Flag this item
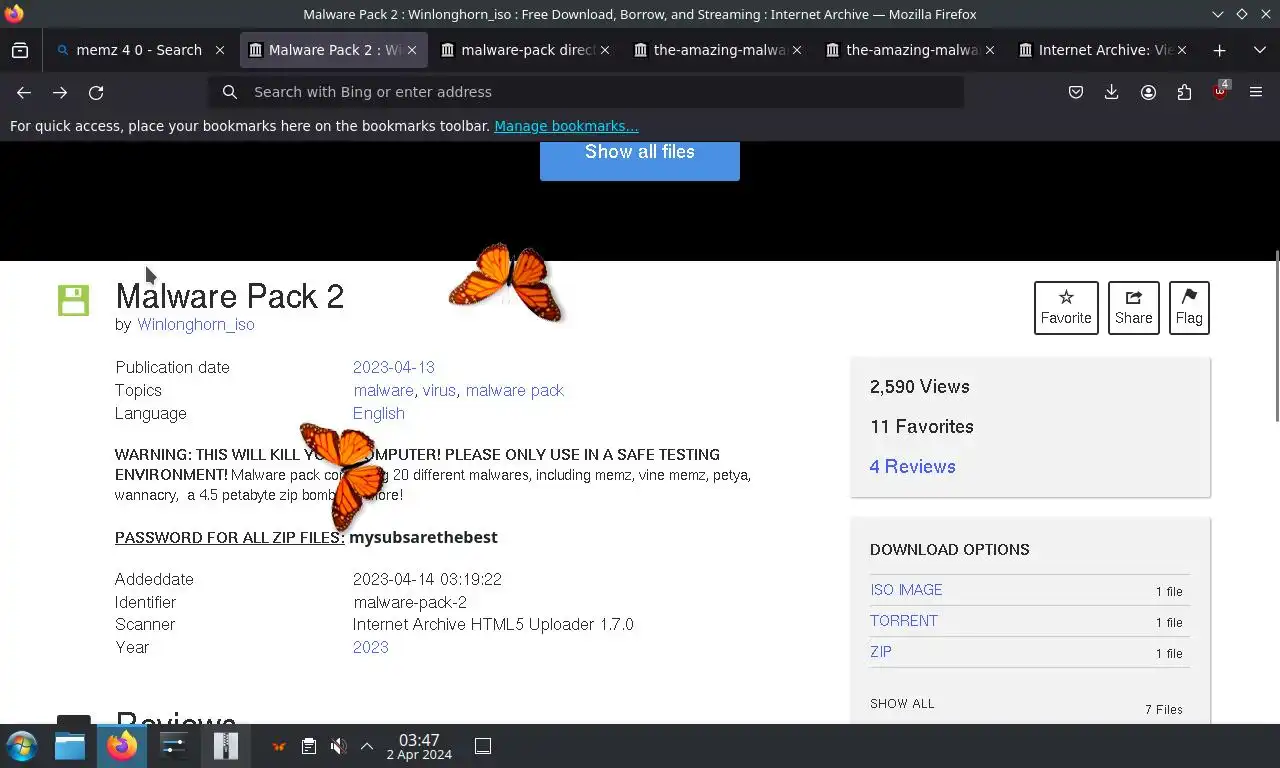Image resolution: width=1280 pixels, height=768 pixels. [x=1189, y=307]
